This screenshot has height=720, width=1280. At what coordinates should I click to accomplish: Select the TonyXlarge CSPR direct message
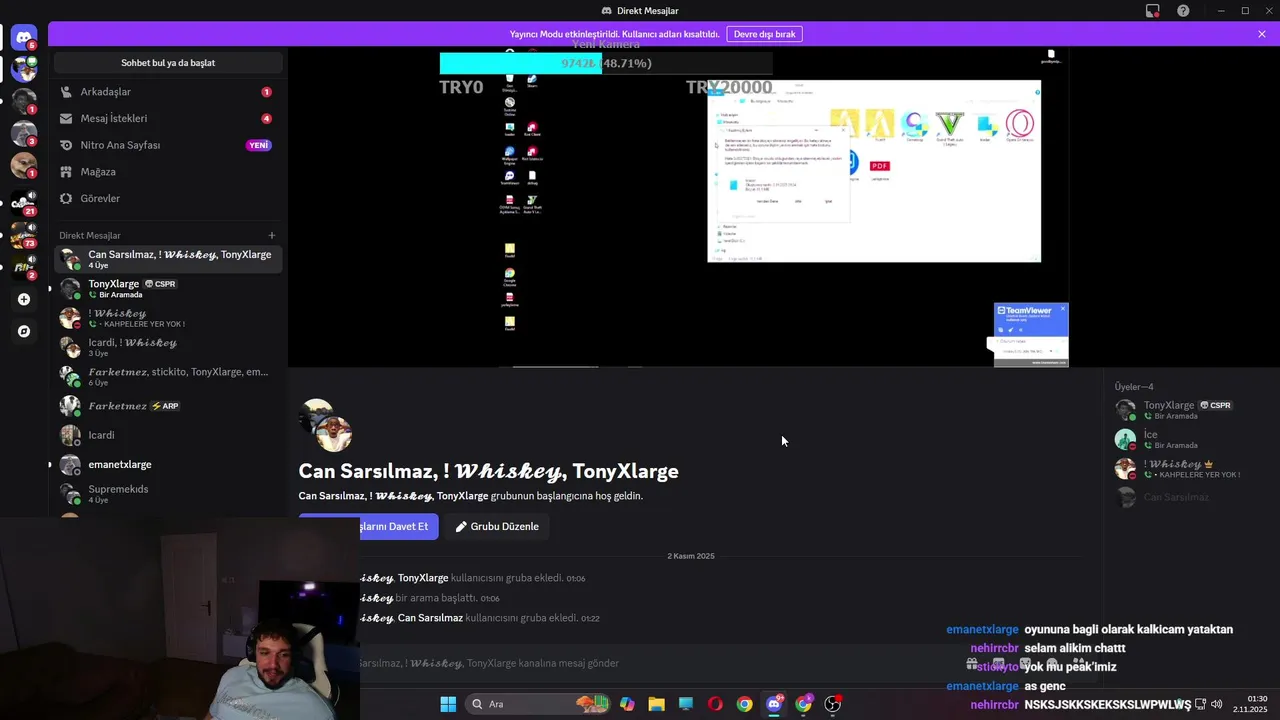[168, 289]
